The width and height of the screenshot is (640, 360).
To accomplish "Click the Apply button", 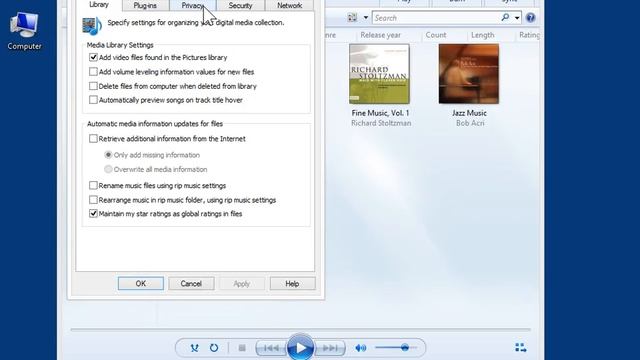I will click(242, 284).
